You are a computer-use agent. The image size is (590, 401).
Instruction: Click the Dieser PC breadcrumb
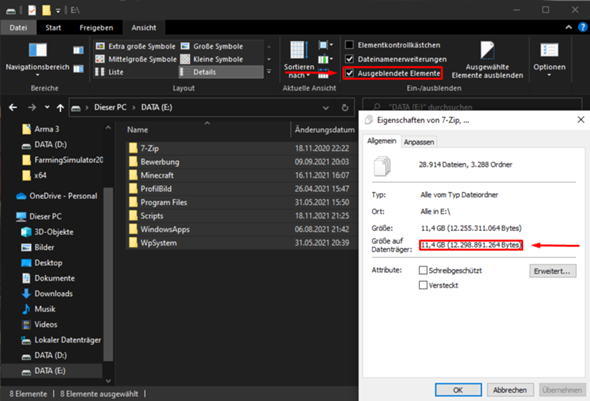110,108
